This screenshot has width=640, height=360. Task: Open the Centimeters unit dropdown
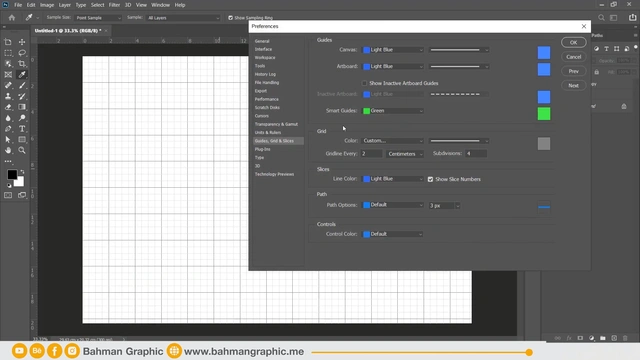(x=405, y=154)
